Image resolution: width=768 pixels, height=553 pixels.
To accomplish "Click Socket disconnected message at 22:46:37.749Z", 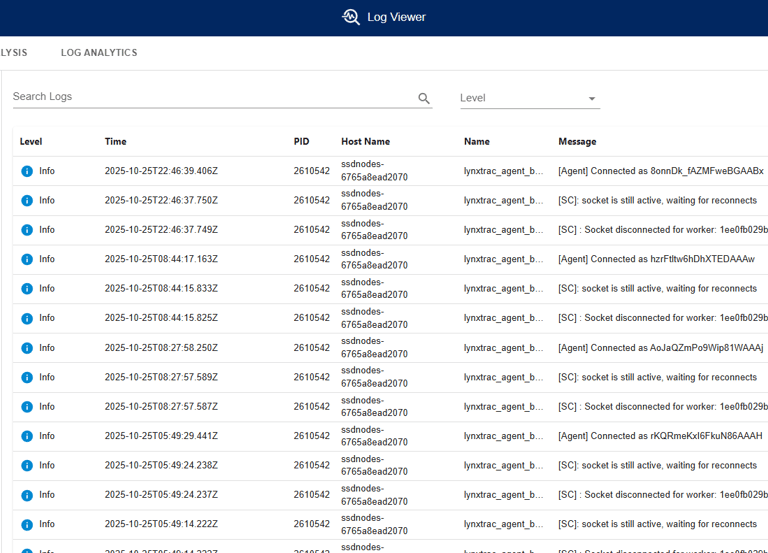I will coord(663,230).
